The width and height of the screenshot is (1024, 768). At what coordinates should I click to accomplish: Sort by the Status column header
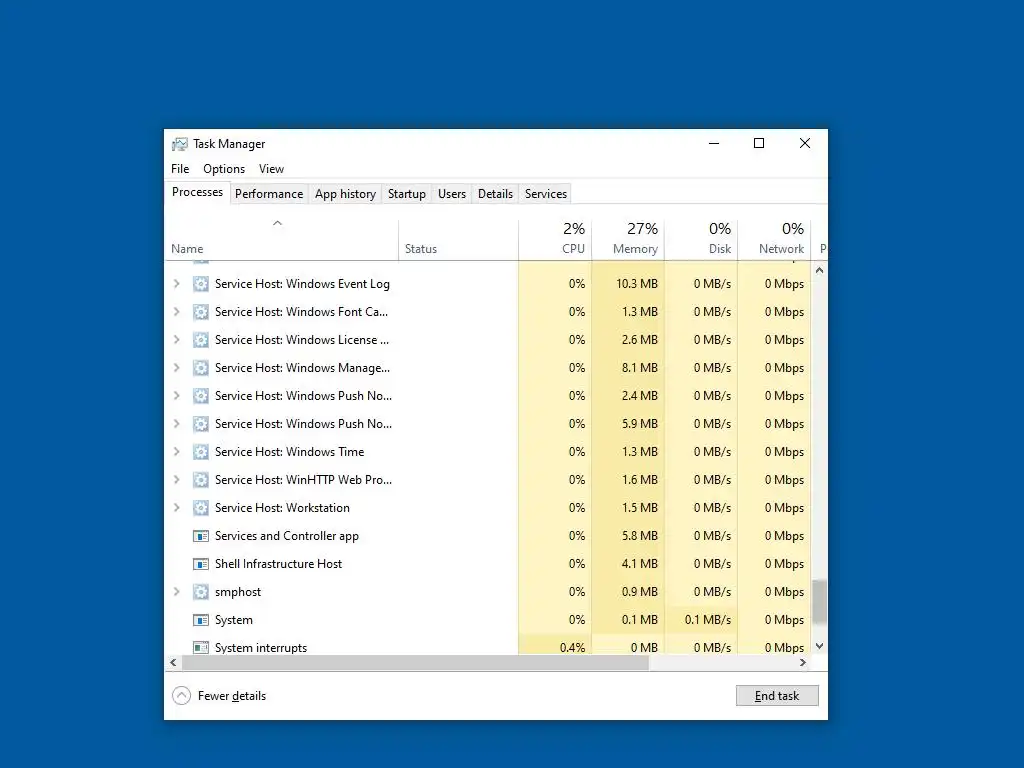coord(458,240)
